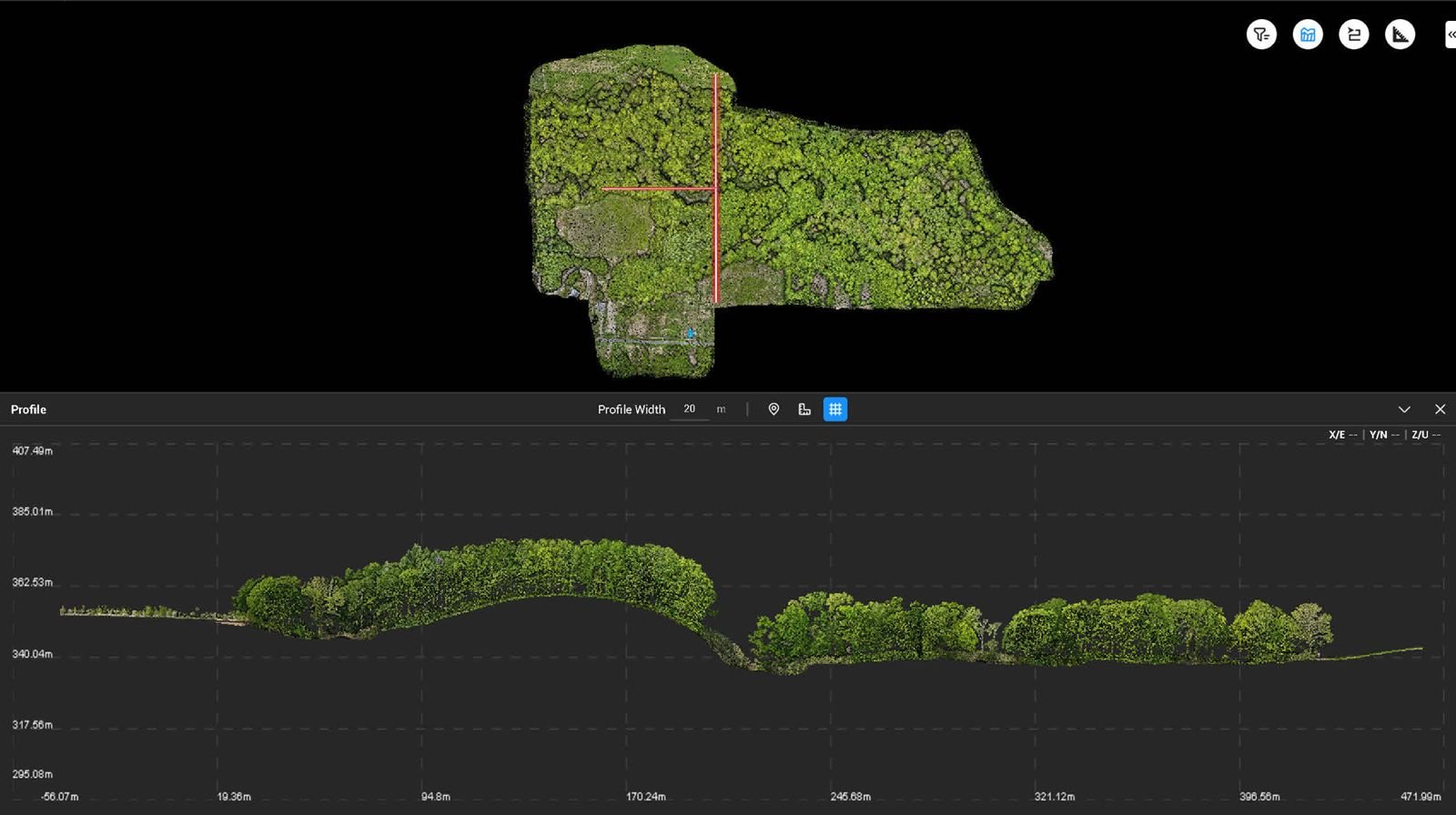This screenshot has width=1456, height=815.
Task: Click the 321.12m distance axis label
Action: coord(1055,797)
